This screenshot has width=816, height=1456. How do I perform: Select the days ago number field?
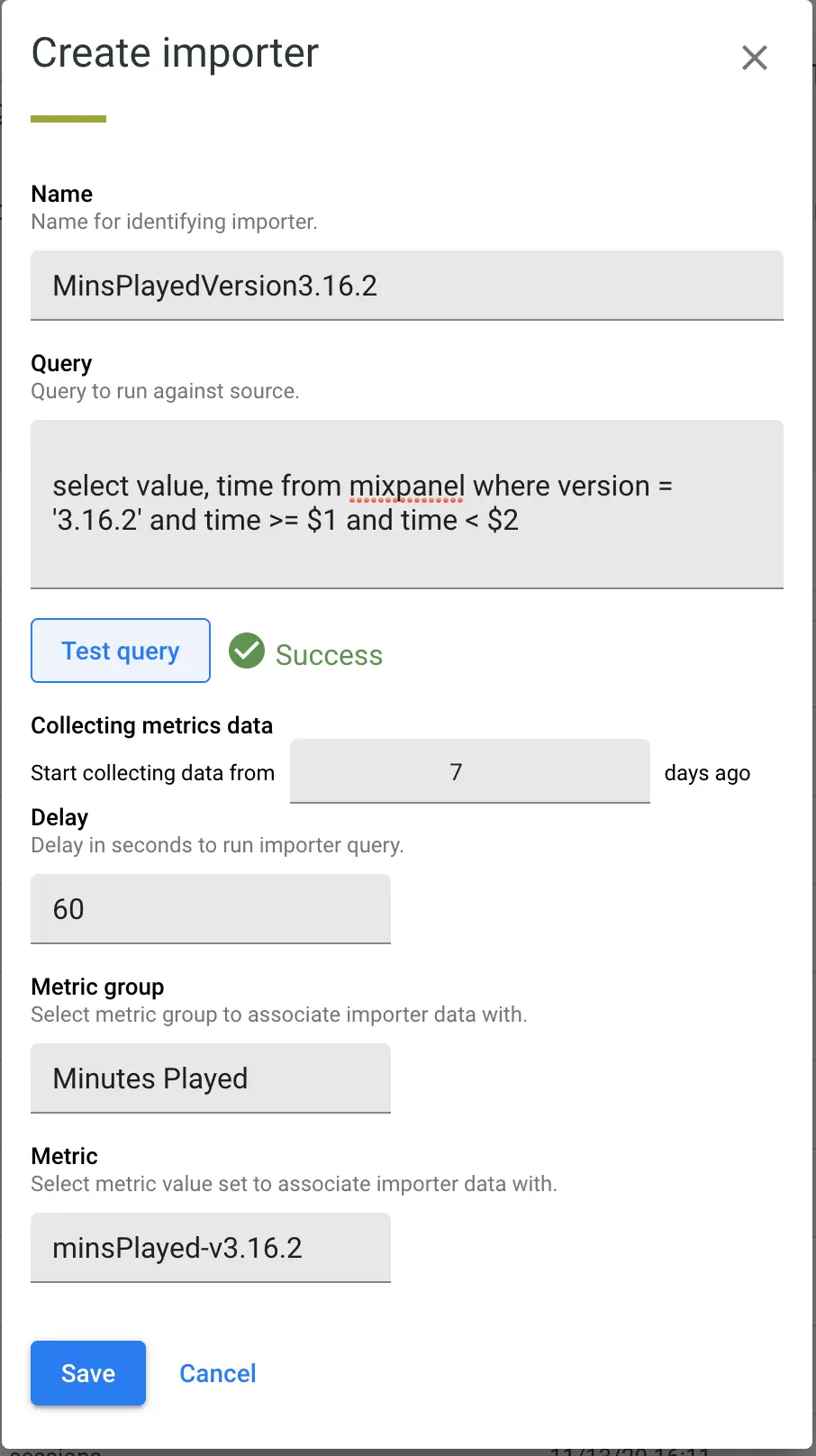469,772
